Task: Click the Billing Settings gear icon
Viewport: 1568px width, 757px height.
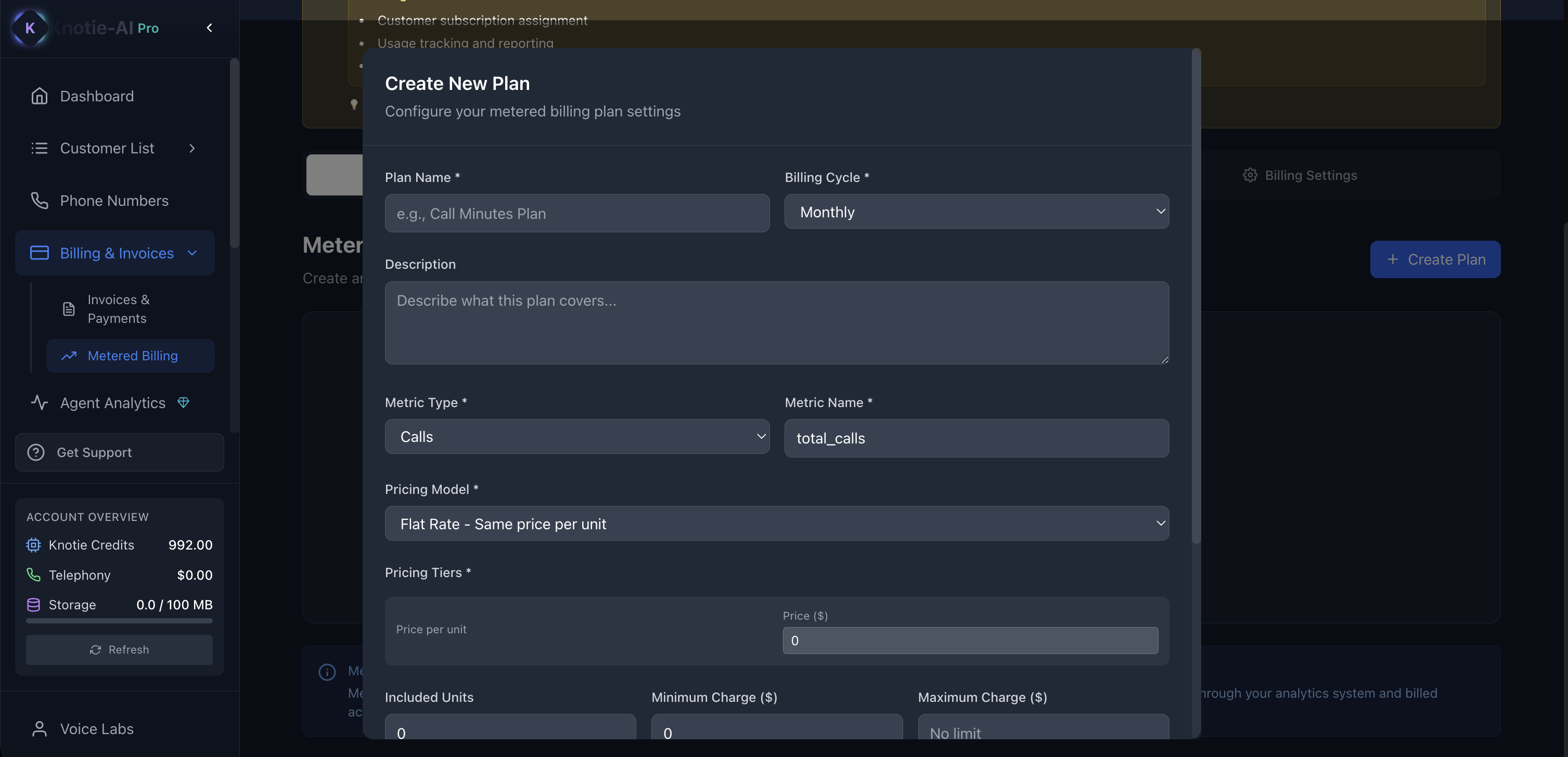Action: pos(1250,175)
